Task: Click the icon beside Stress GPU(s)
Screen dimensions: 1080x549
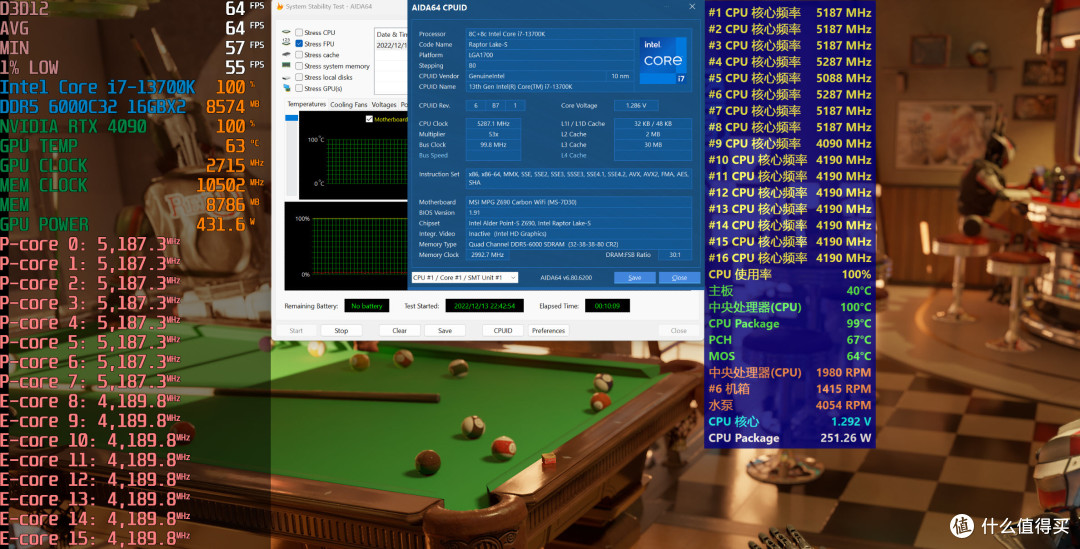Action: (286, 87)
